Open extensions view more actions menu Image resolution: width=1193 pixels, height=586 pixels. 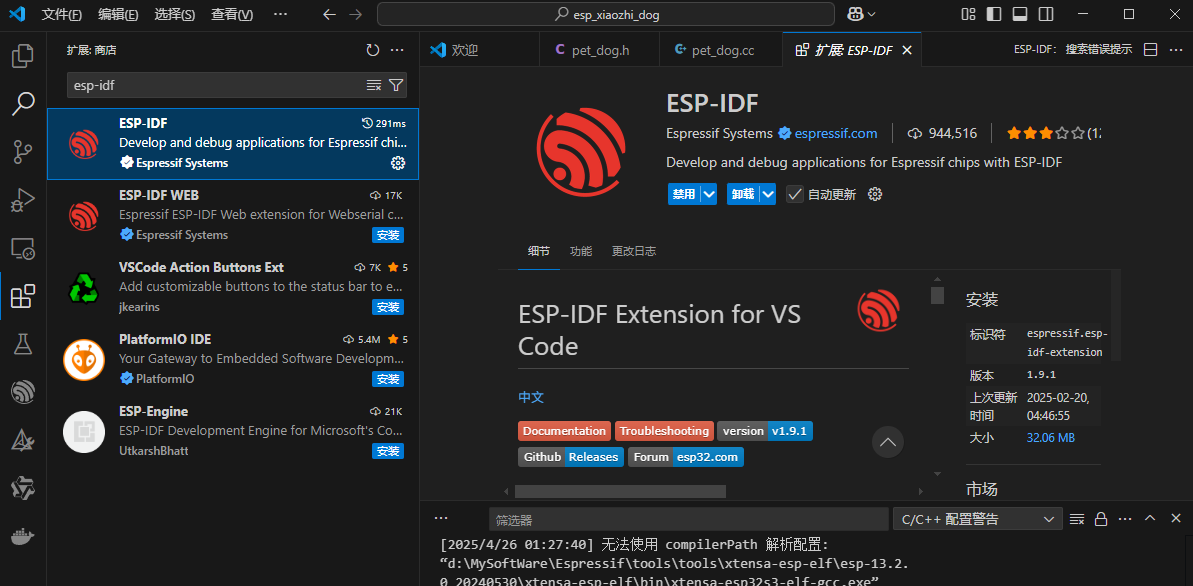[x=396, y=50]
